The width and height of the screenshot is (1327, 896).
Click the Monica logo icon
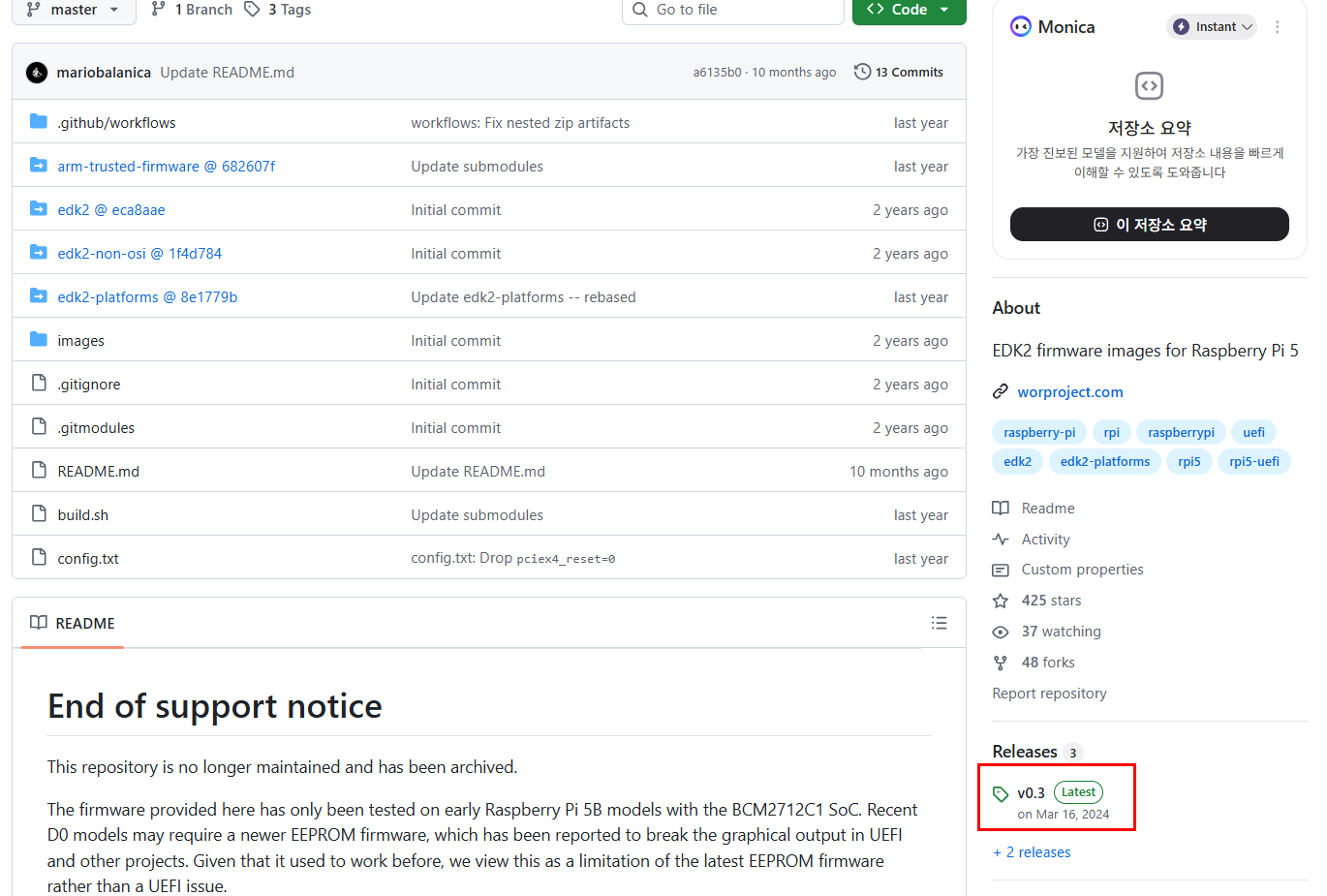(1021, 27)
